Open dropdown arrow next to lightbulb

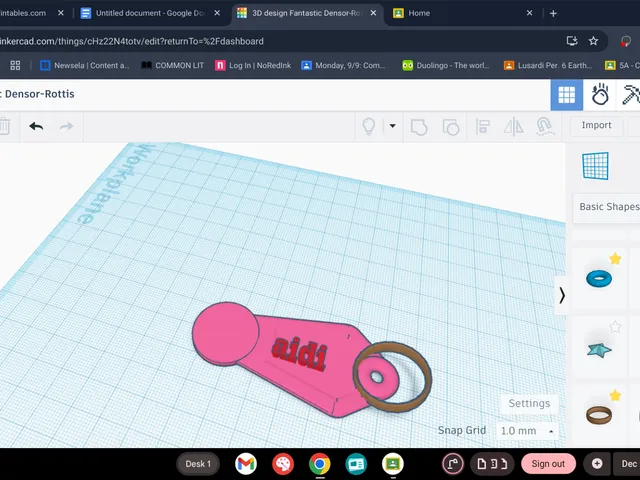click(x=392, y=126)
